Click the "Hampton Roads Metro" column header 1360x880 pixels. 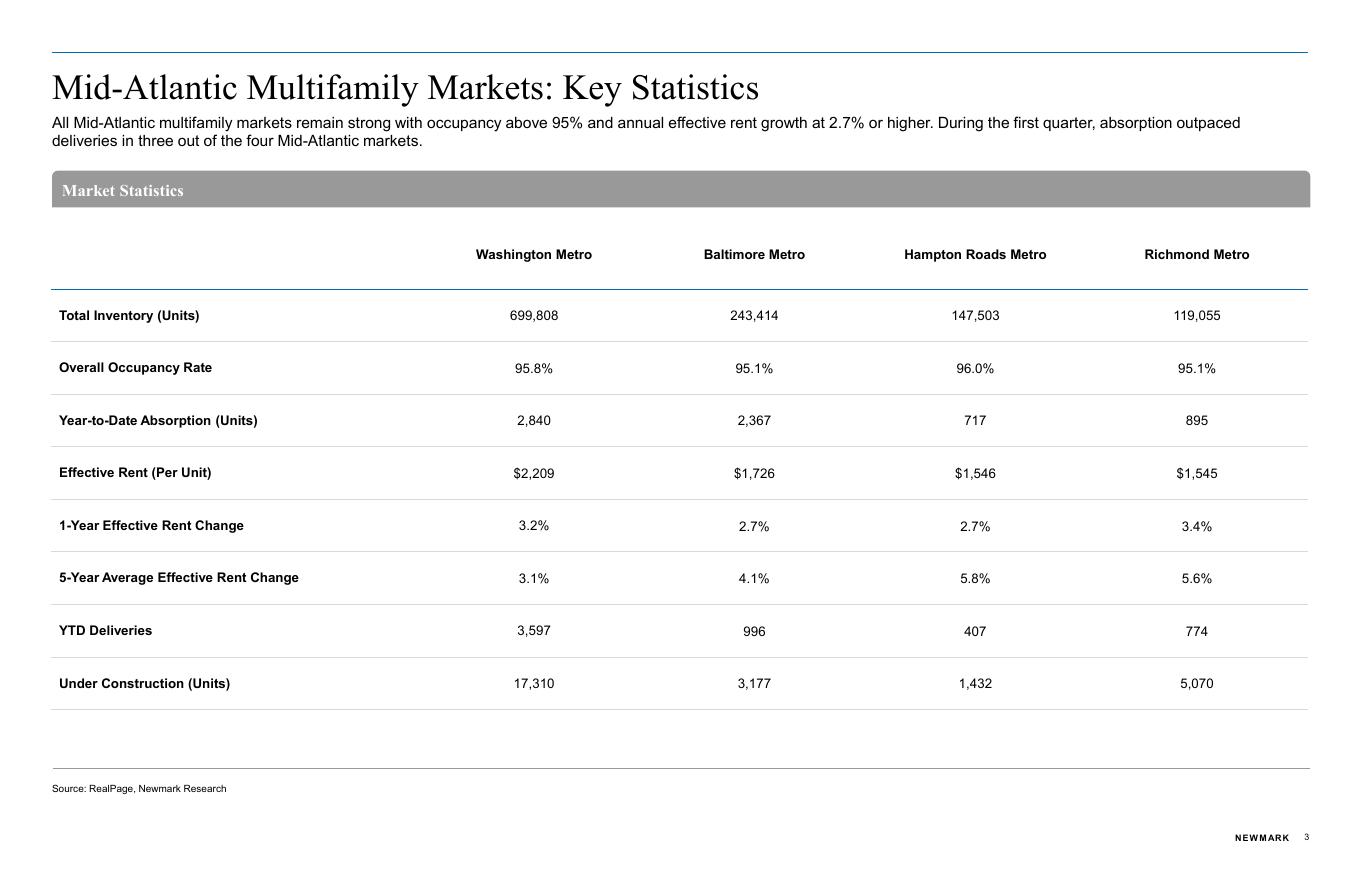click(x=975, y=255)
